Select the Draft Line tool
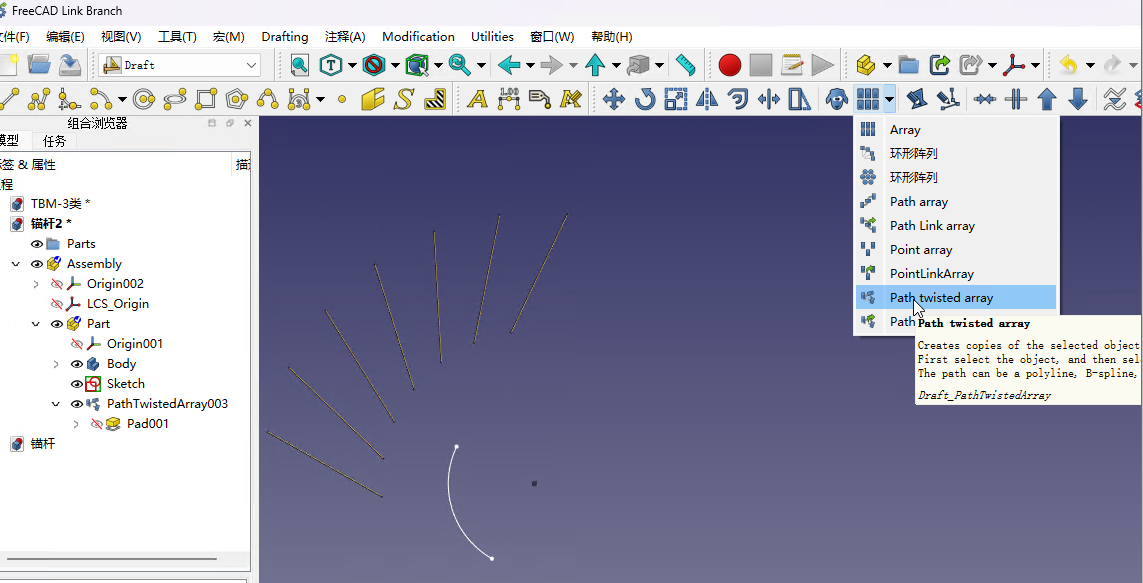 pyautogui.click(x=10, y=98)
